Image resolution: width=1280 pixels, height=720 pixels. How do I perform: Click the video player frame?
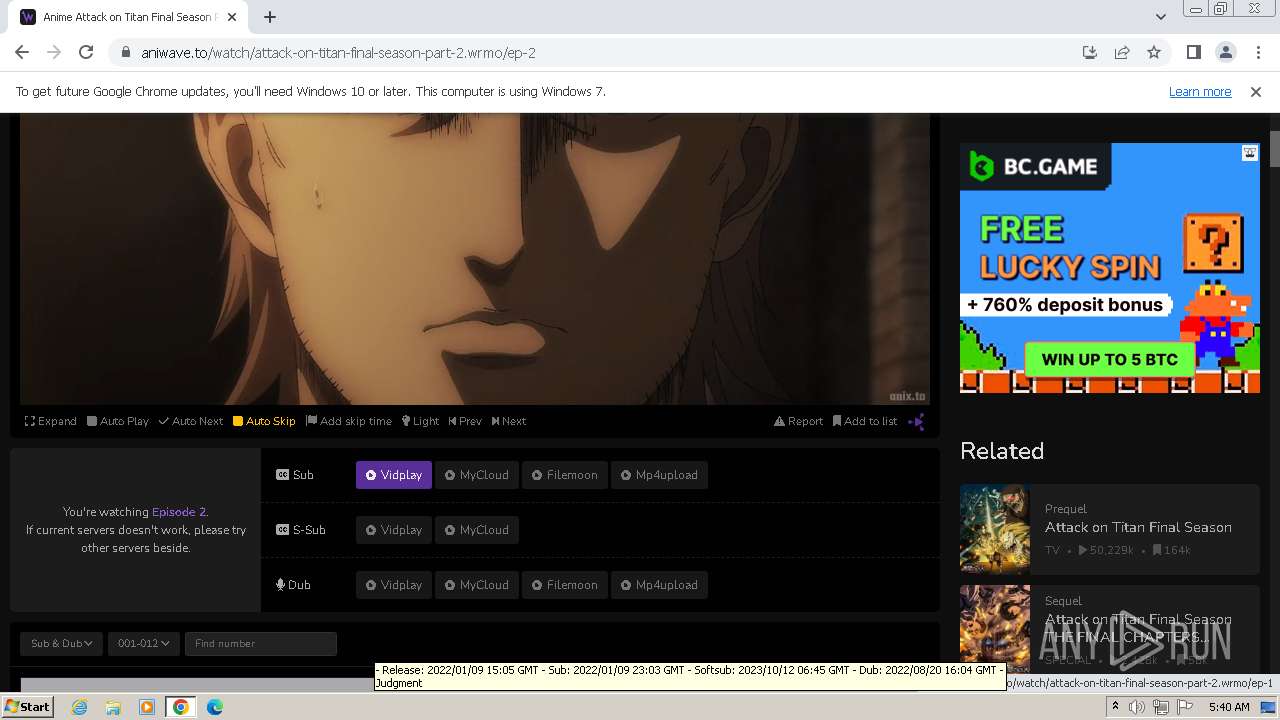(475, 259)
